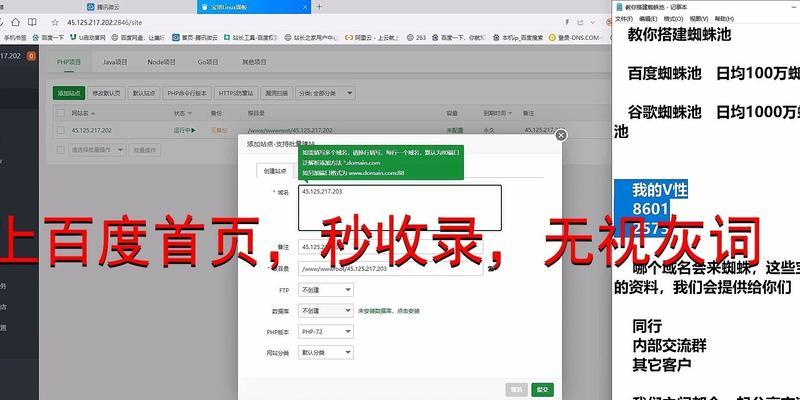This screenshot has width=800, height=400.
Task: Open the 263 bookmark
Action: (416, 38)
